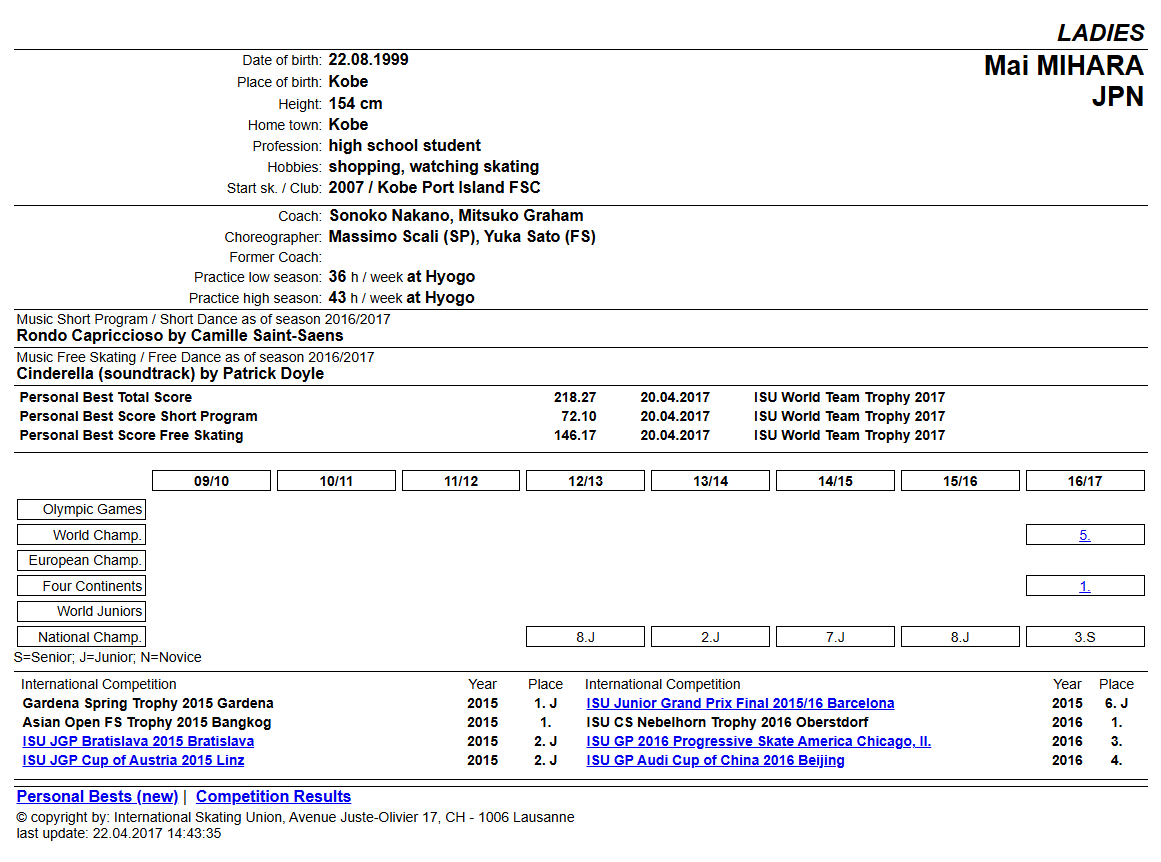This screenshot has width=1161, height=862.
Task: Click National Champ. 16/17 cell '3.S'
Action: click(x=1085, y=637)
